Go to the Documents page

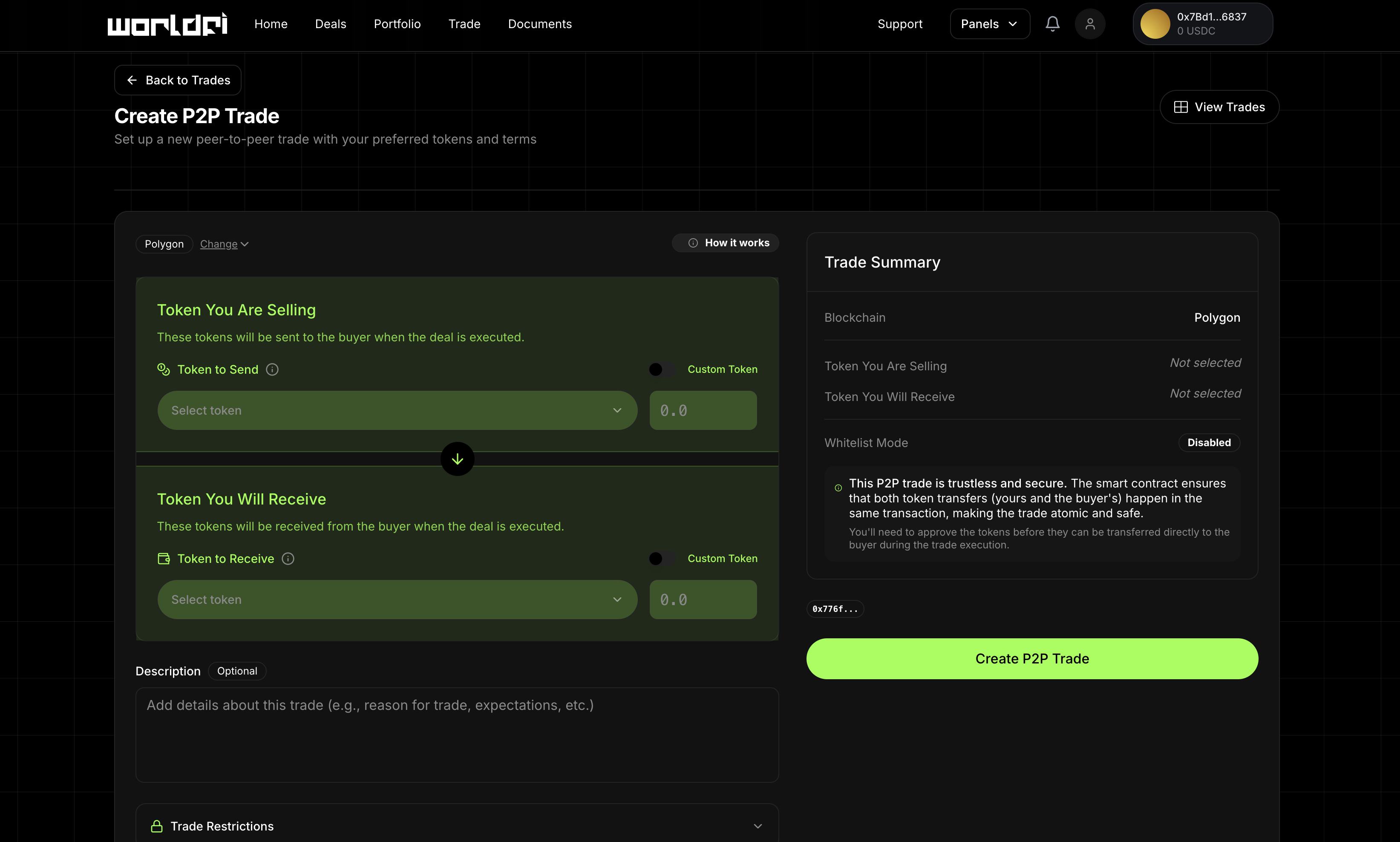click(x=539, y=24)
